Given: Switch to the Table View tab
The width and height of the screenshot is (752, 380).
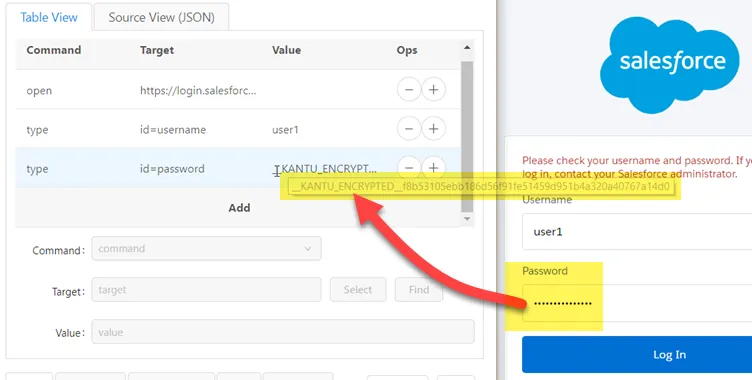Looking at the screenshot, I should click(48, 17).
